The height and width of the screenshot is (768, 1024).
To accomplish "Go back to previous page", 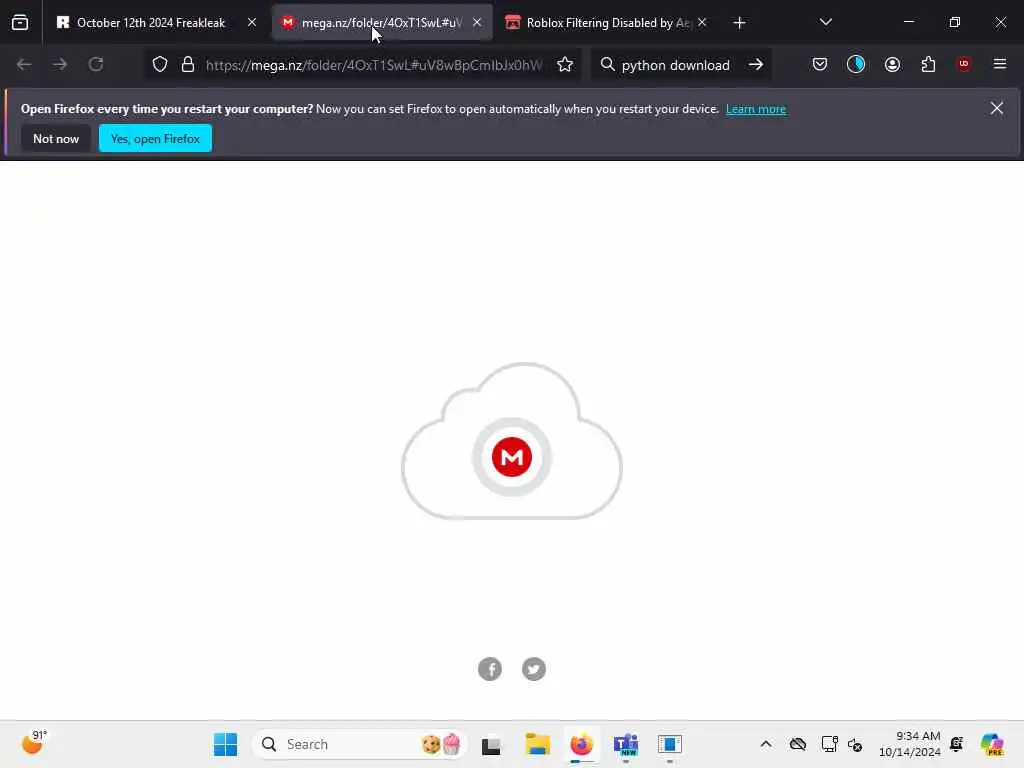I will [24, 65].
